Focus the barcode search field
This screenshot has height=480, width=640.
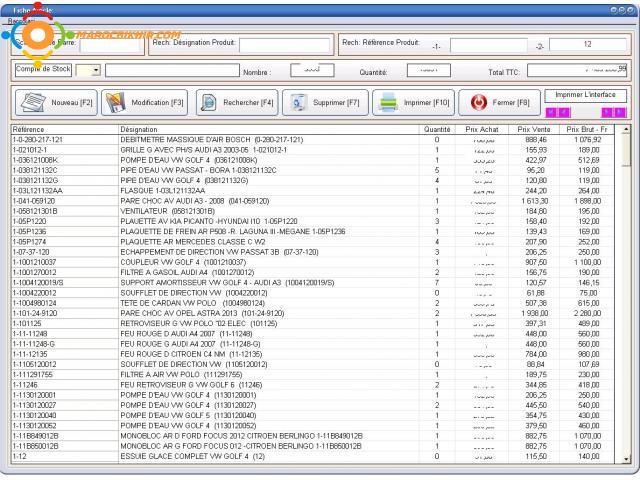(110, 45)
